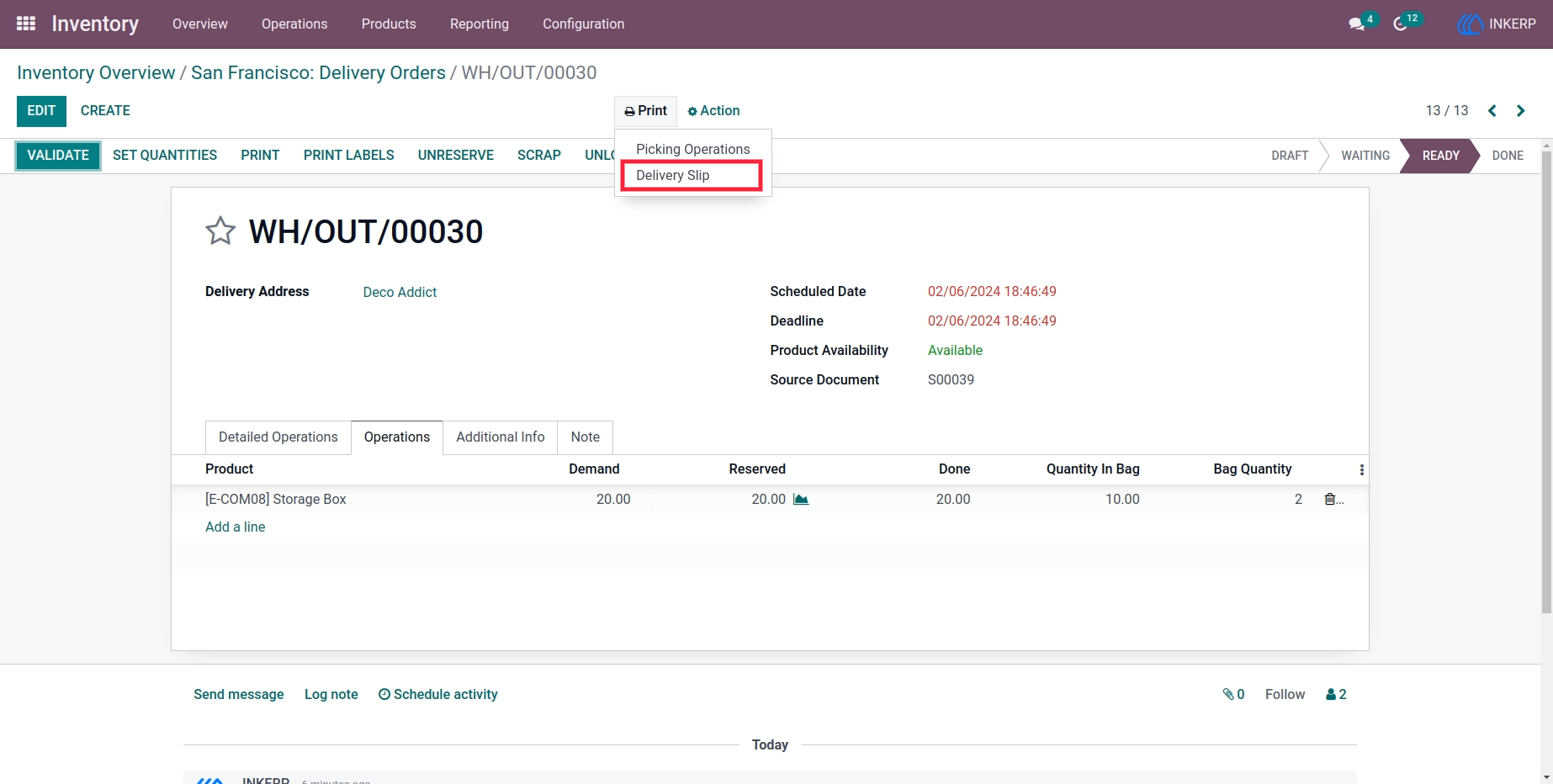Open San Francisco: Delivery Orders breadcrumb
The image size is (1553, 784).
click(318, 72)
